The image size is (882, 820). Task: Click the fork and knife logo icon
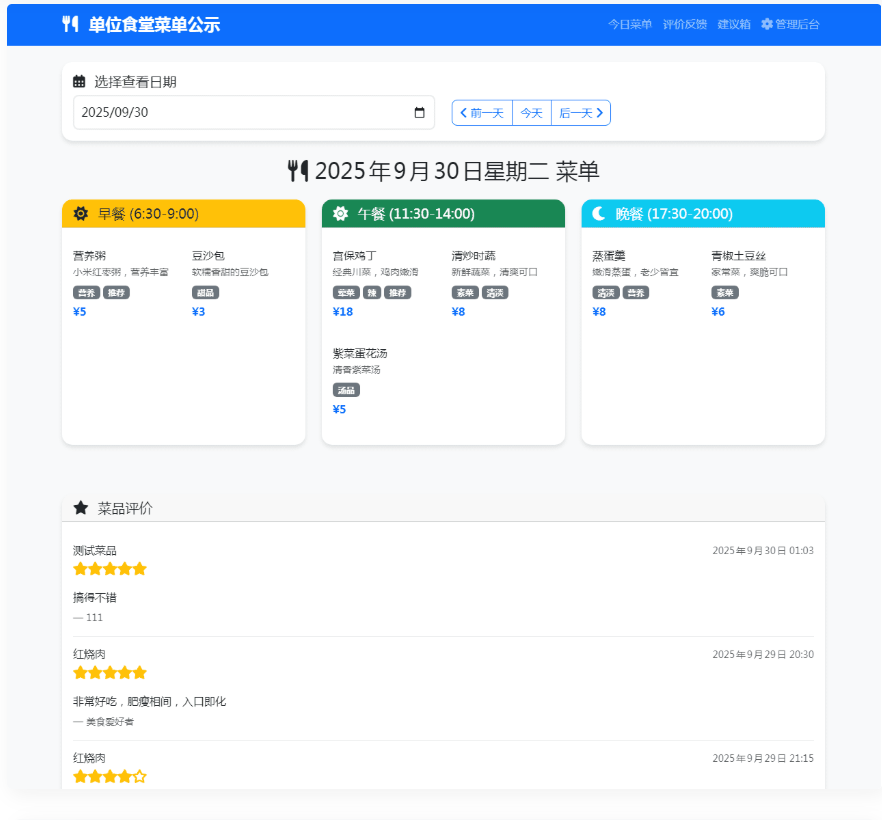tap(70, 25)
